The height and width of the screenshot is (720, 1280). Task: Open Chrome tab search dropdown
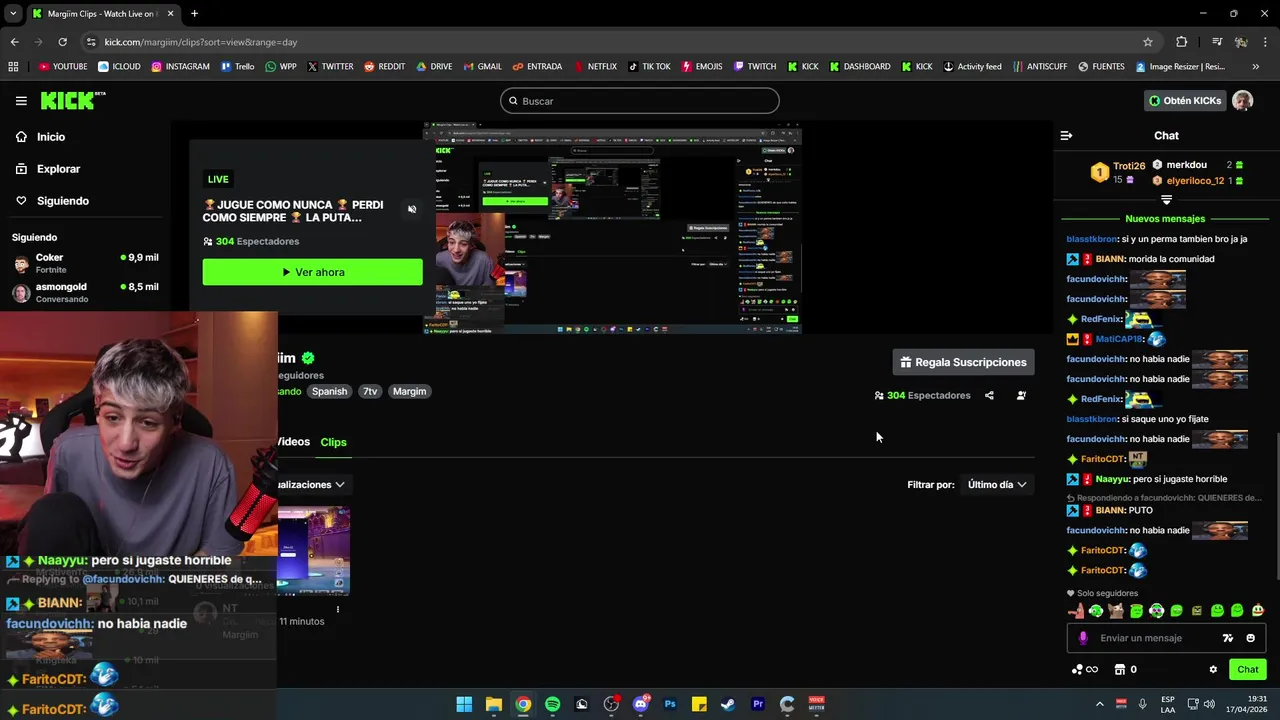tap(13, 14)
